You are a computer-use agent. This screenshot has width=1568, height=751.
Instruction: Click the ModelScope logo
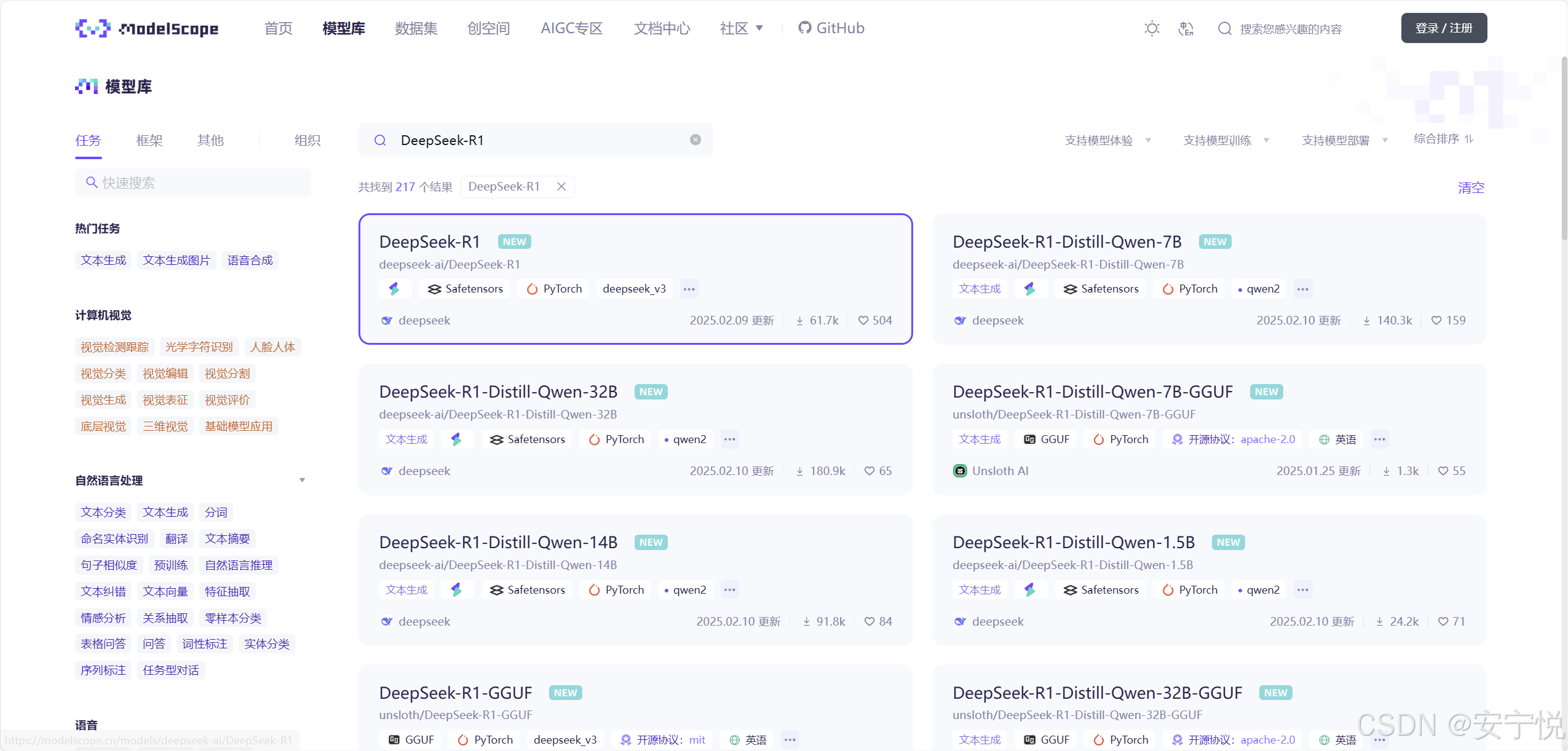146,28
